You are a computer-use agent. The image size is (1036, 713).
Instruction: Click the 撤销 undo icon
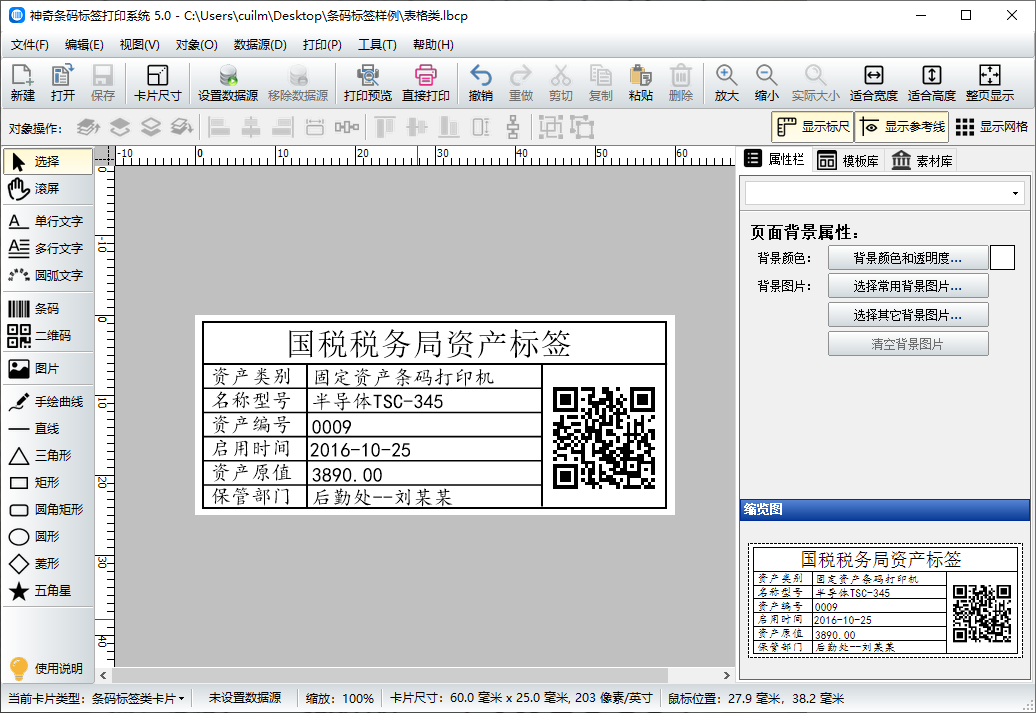(x=480, y=83)
